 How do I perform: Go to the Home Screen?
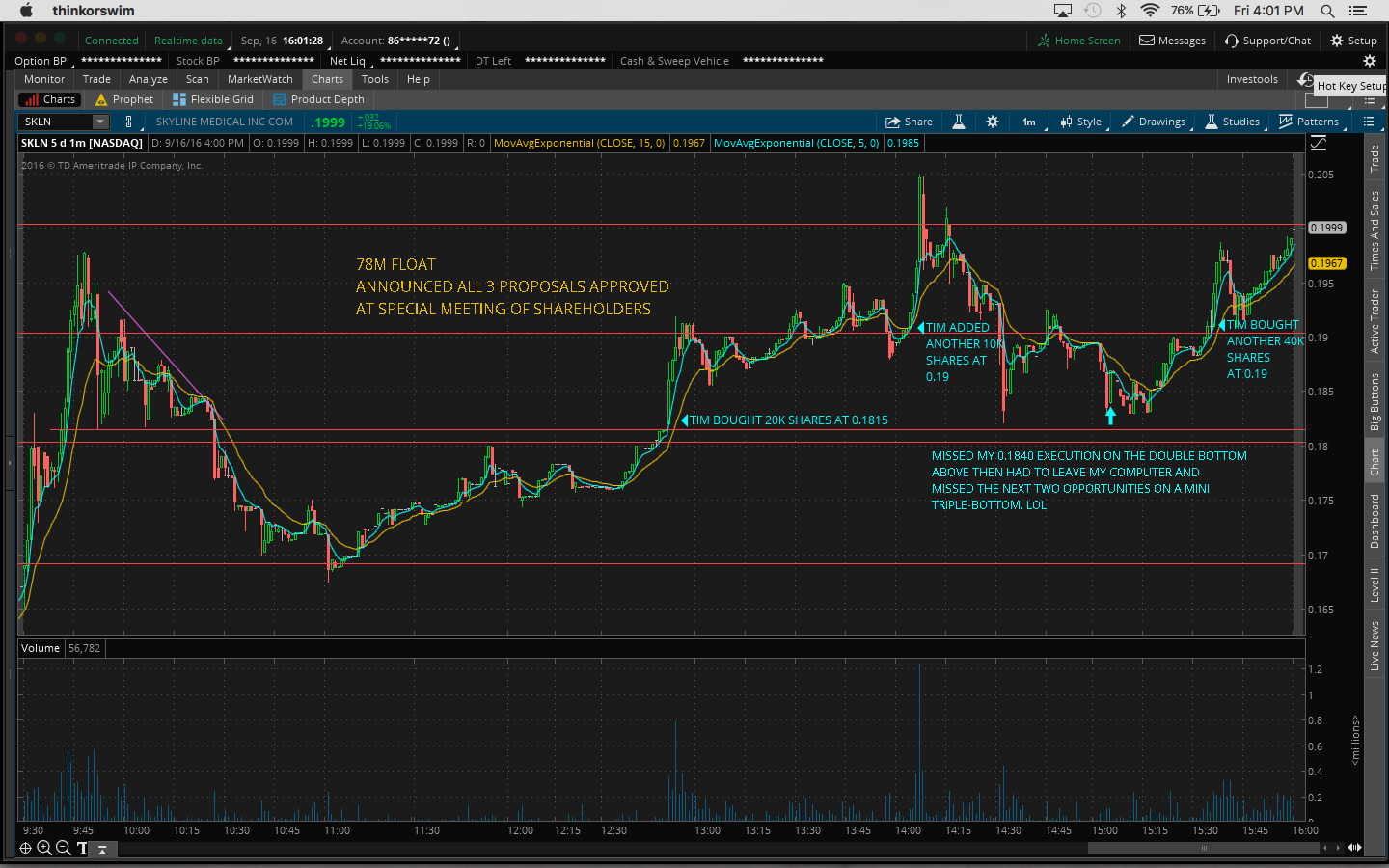coord(1078,41)
